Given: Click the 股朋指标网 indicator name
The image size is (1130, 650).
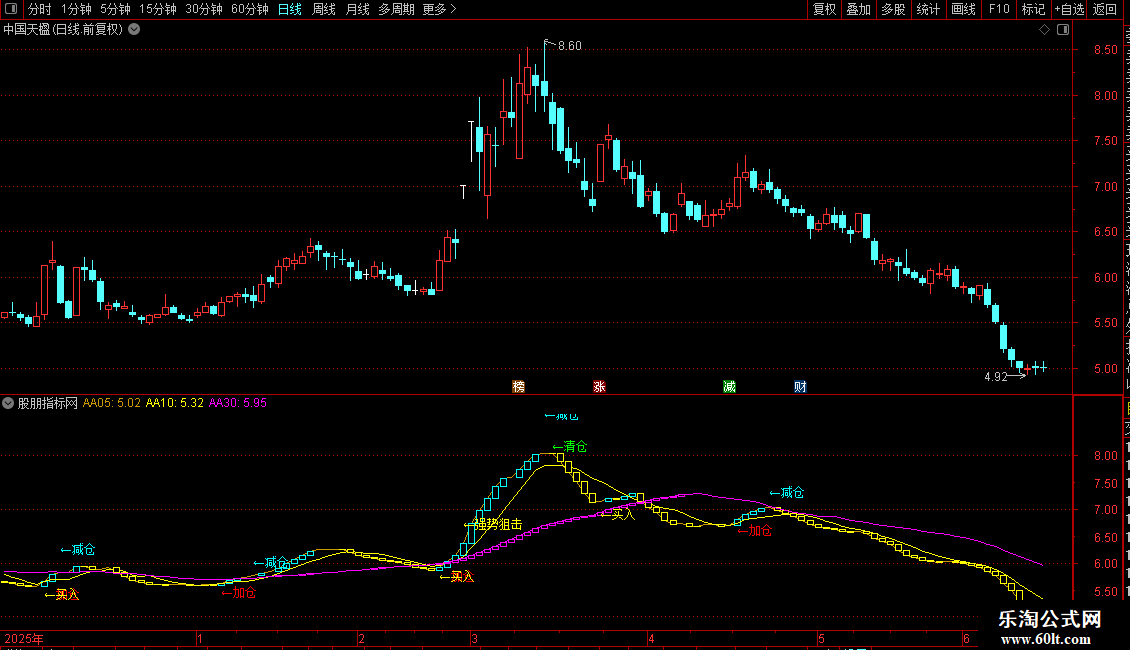Looking at the screenshot, I should point(48,403).
